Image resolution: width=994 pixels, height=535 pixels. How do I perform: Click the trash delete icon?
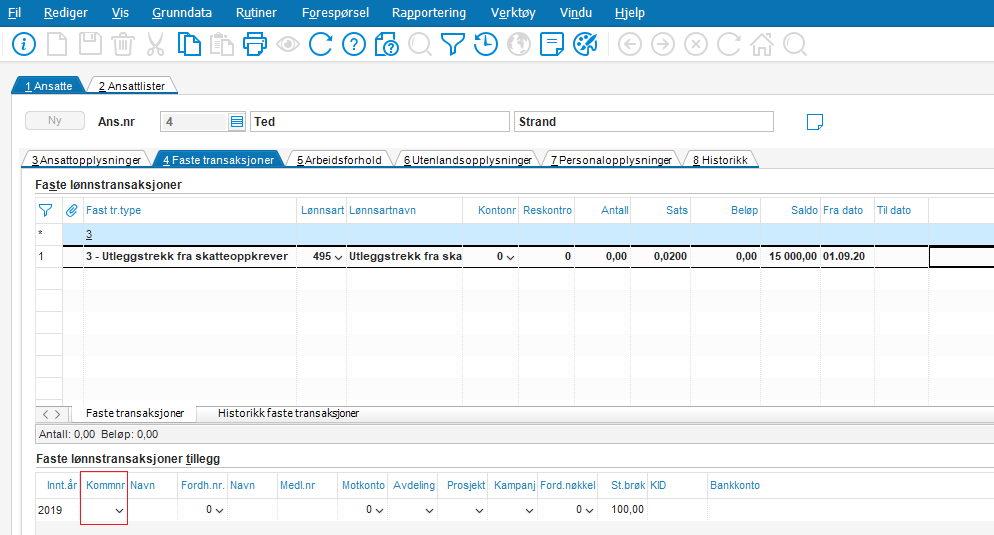[123, 44]
